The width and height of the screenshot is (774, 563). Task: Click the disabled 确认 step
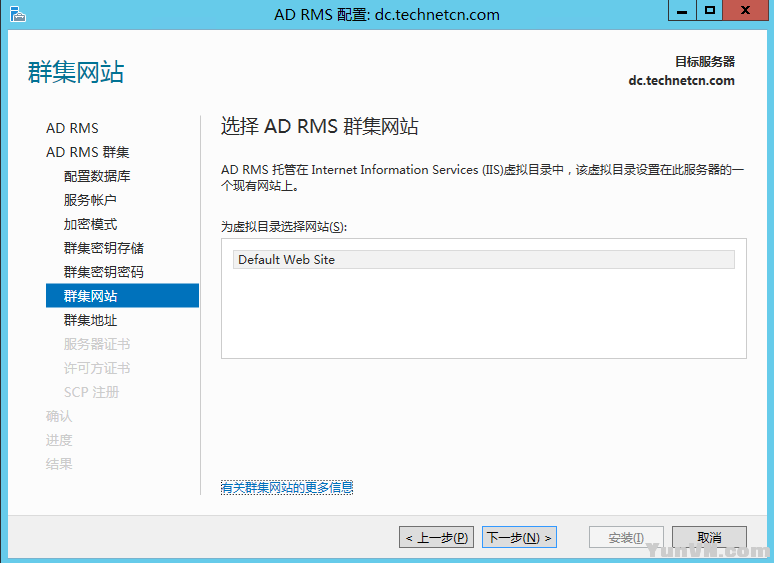(59, 416)
